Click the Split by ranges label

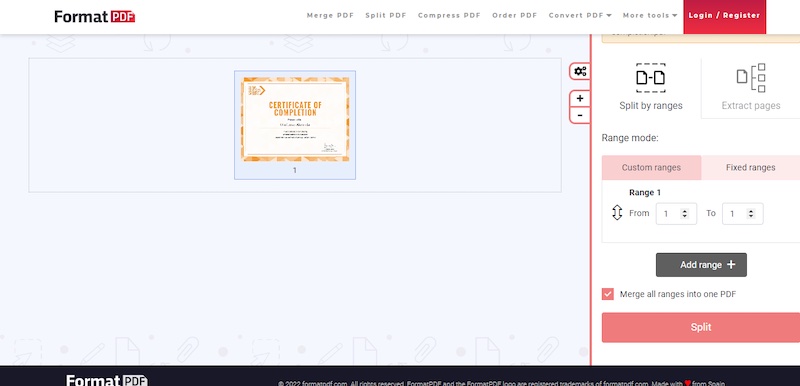[x=651, y=106]
